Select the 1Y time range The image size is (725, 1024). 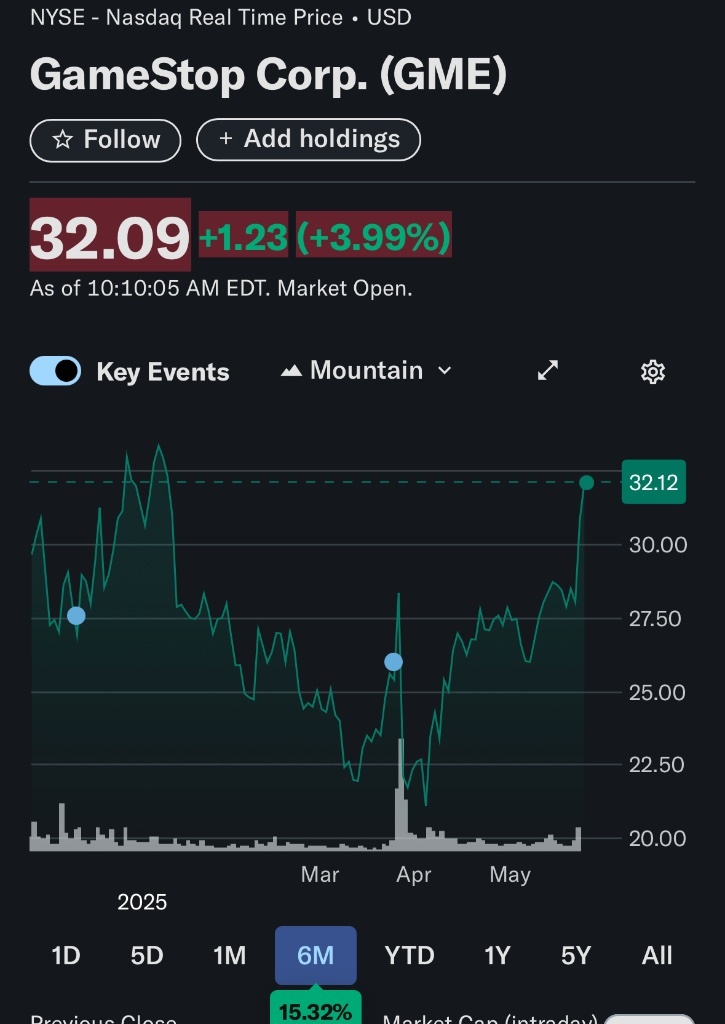[x=496, y=955]
